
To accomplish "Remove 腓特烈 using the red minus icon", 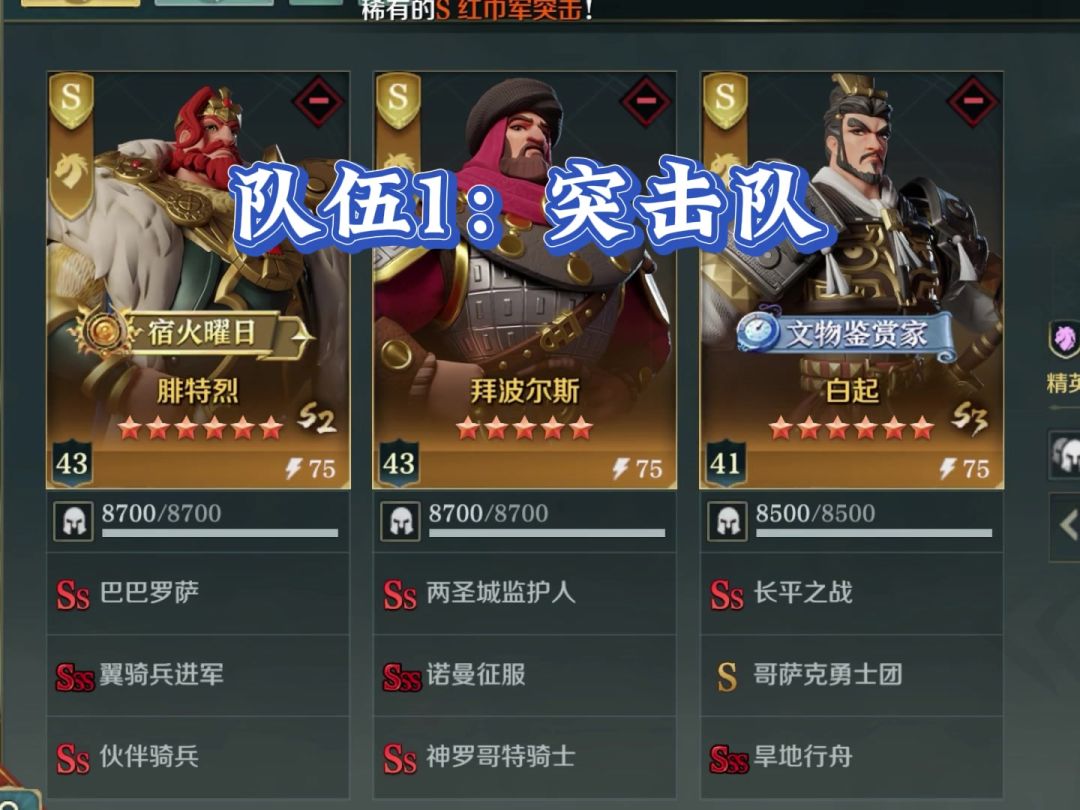I will (318, 101).
